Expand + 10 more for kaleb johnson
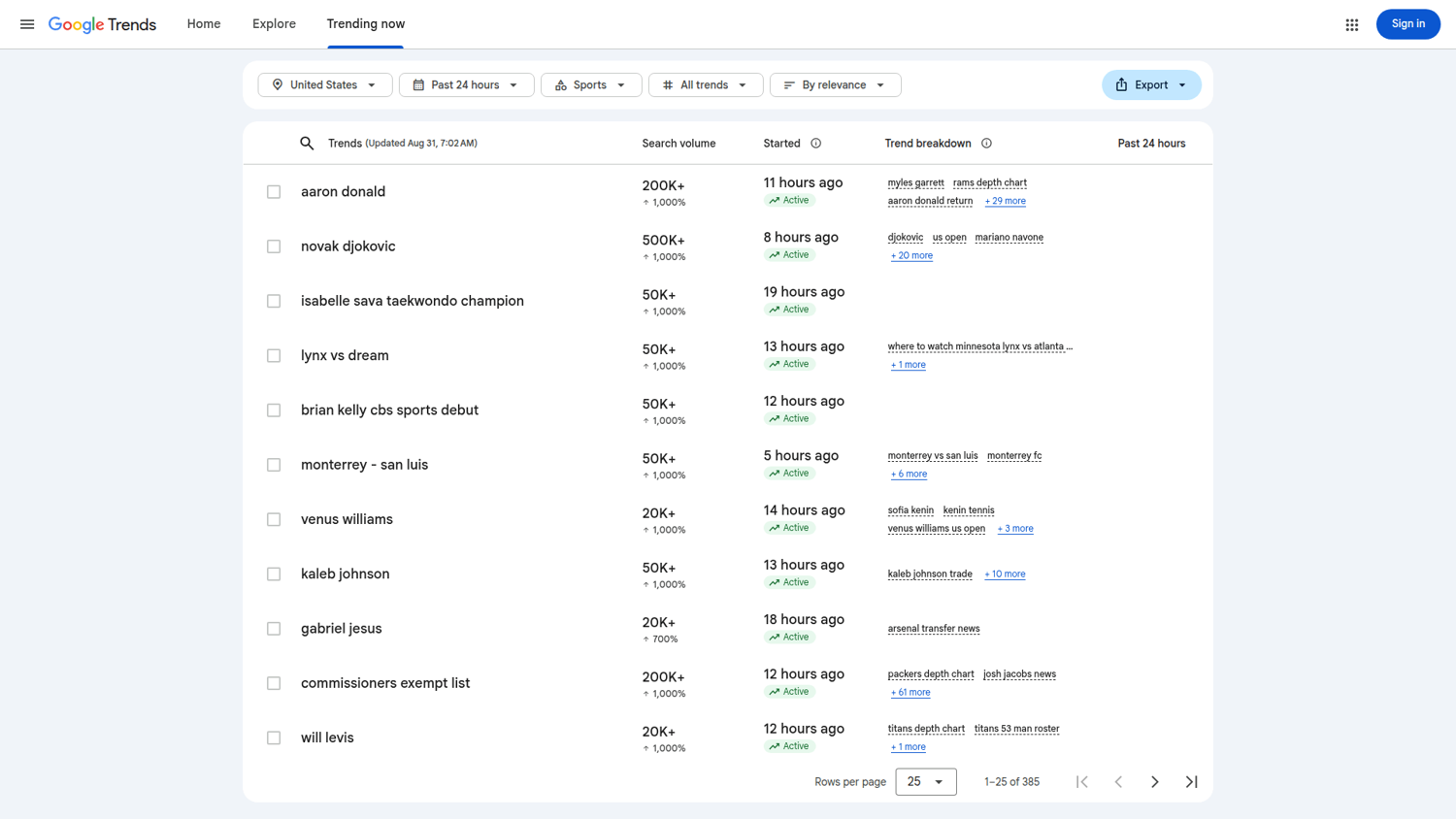The height and width of the screenshot is (819, 1456). pos(1005,574)
